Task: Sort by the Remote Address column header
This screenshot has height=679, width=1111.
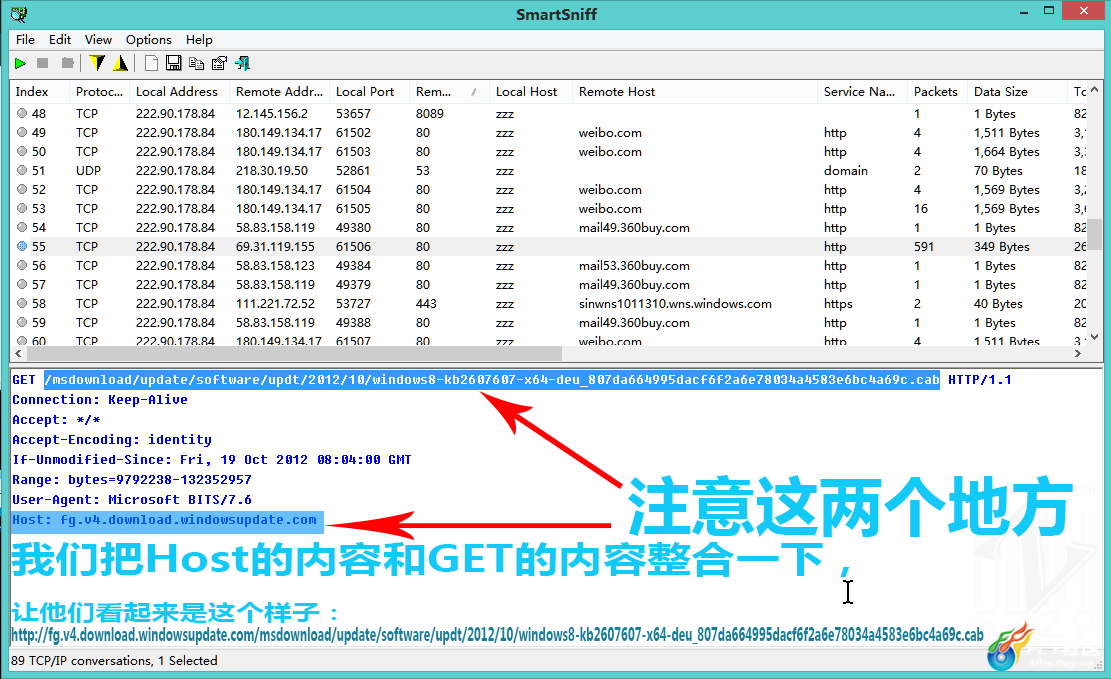Action: [x=279, y=91]
